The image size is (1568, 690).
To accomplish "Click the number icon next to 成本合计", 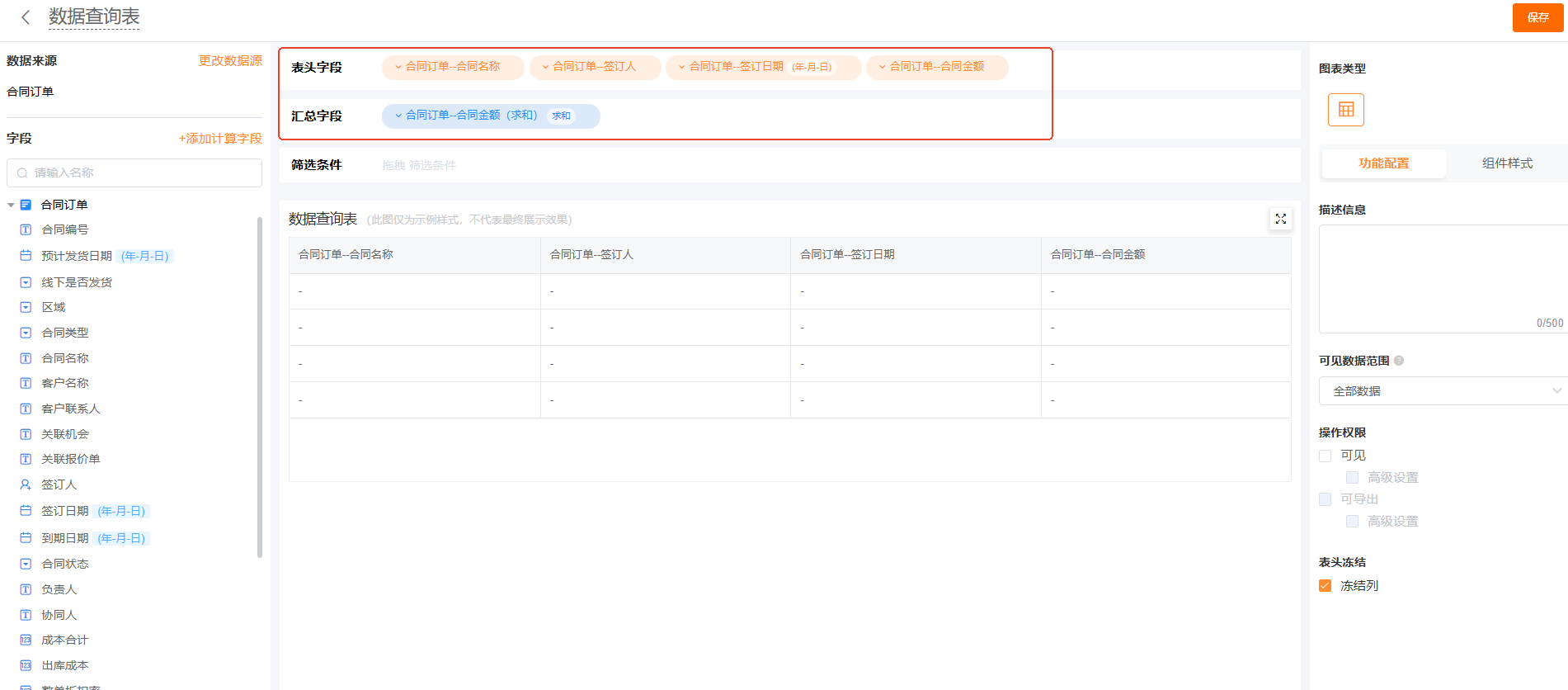I will point(26,640).
